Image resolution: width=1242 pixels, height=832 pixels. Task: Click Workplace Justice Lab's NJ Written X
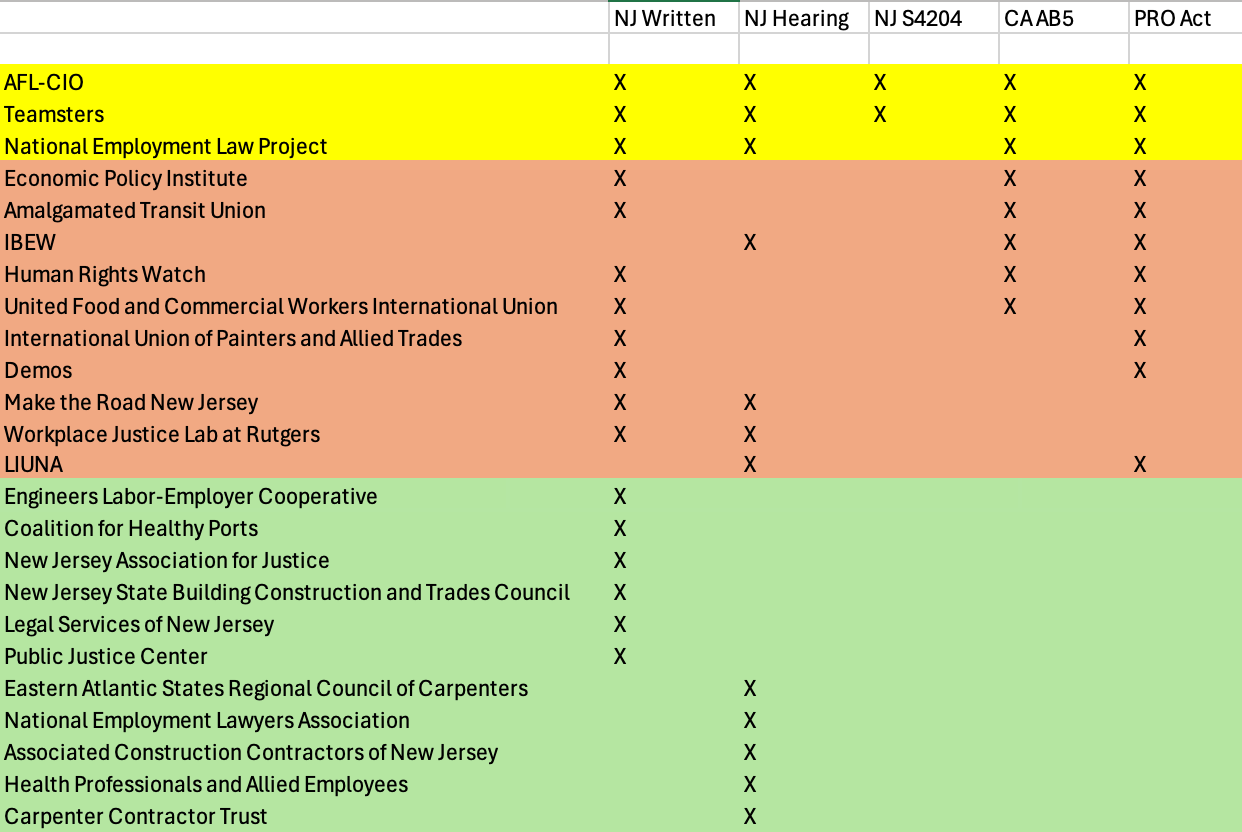[x=620, y=434]
